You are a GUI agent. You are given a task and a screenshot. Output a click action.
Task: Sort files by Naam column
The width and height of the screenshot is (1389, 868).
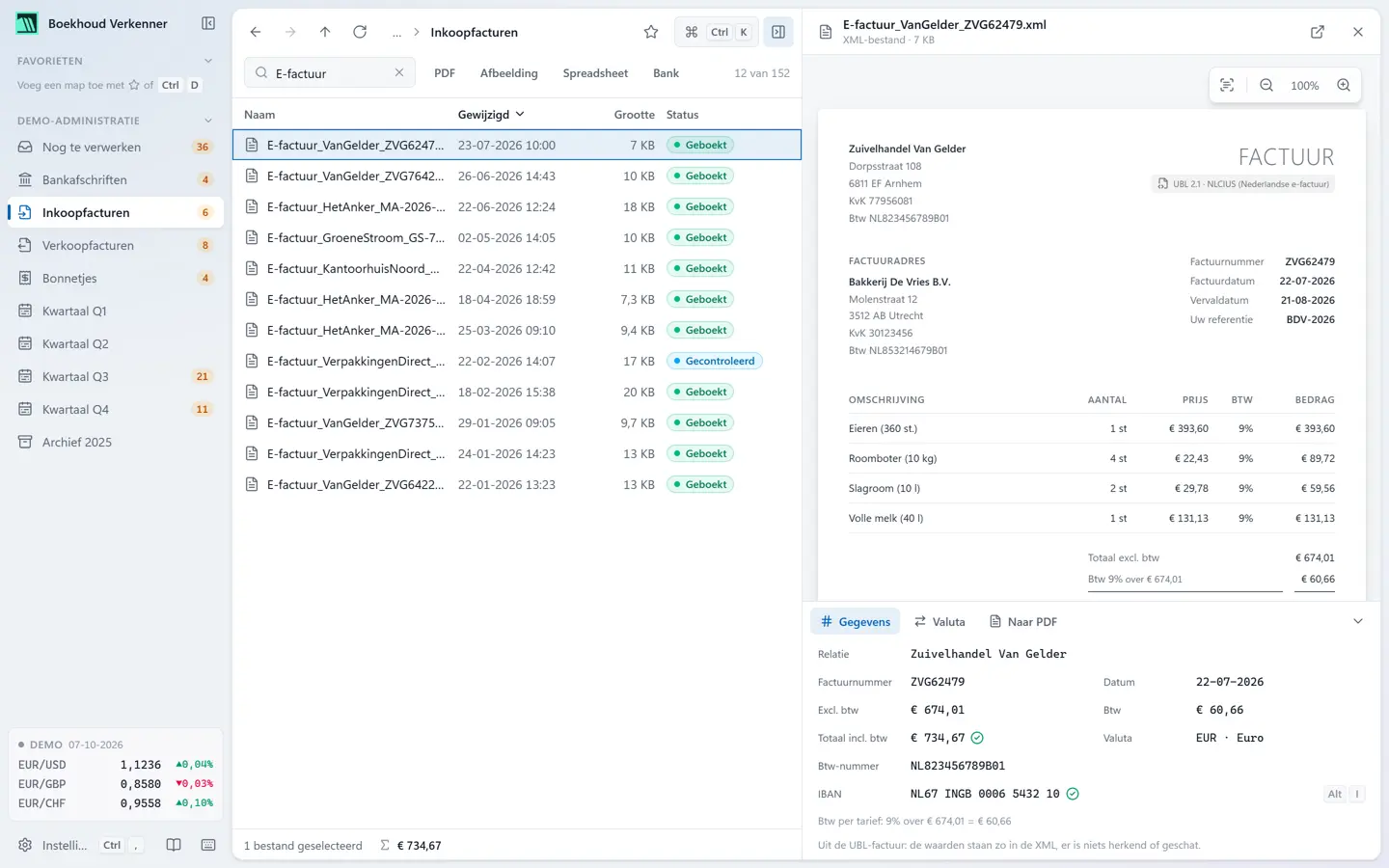click(259, 114)
